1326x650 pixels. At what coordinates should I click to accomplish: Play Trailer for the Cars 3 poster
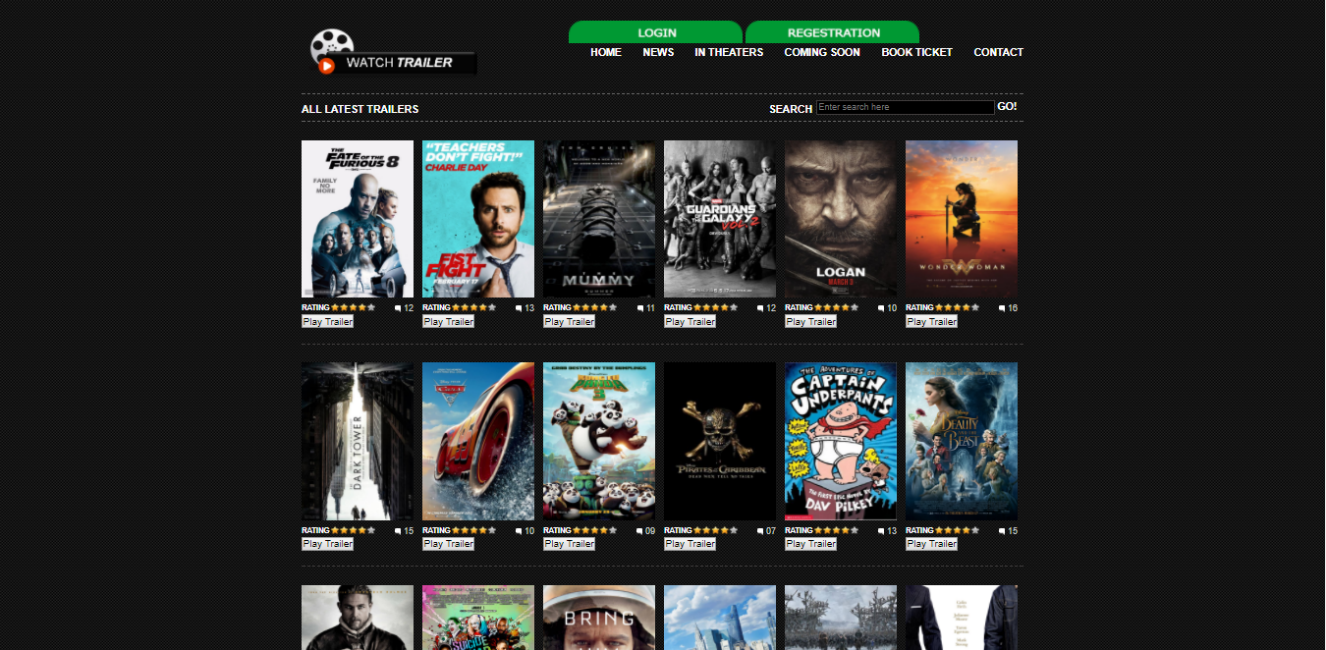448,544
